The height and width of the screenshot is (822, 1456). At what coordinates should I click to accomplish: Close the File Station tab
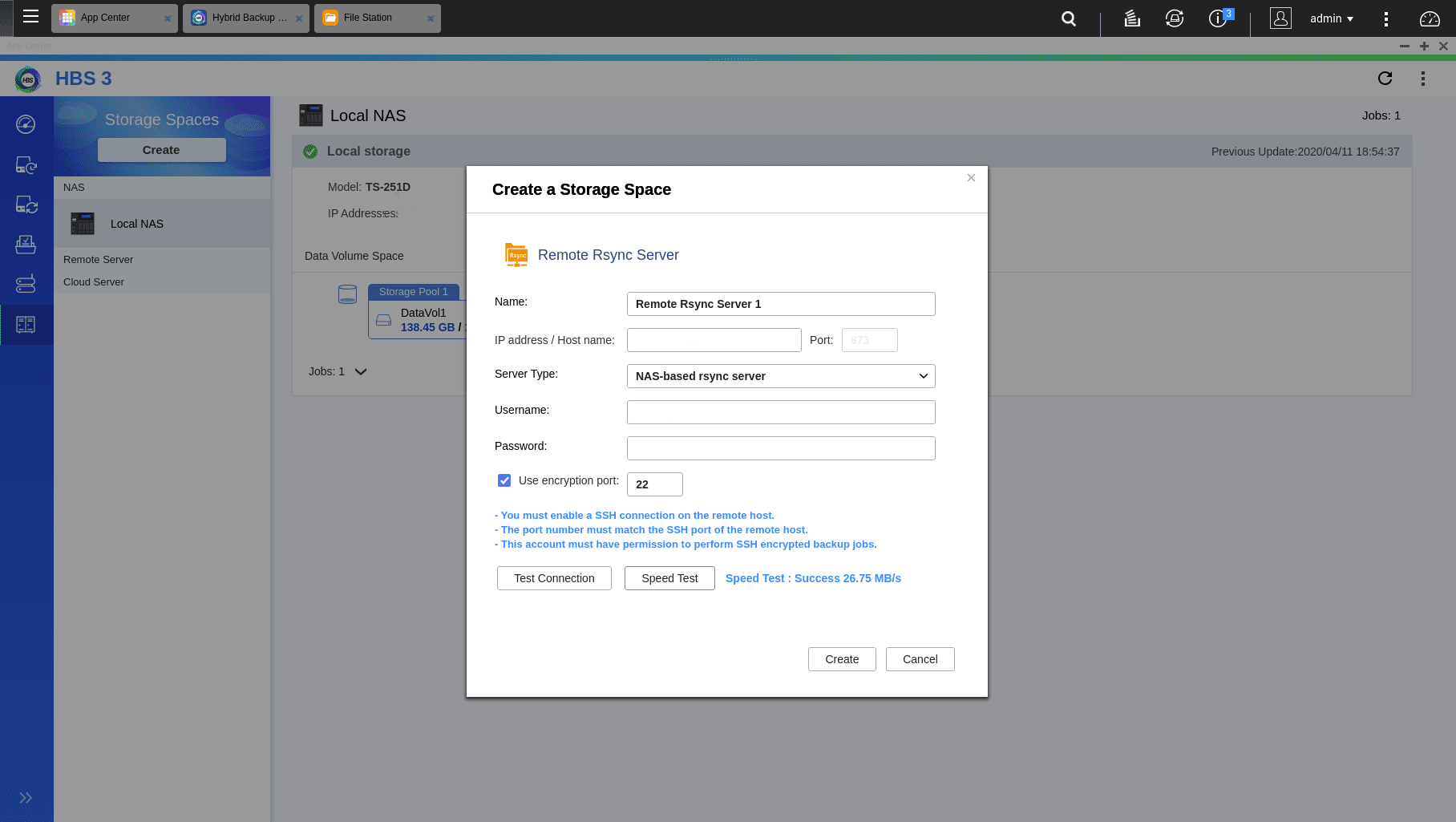tap(430, 18)
